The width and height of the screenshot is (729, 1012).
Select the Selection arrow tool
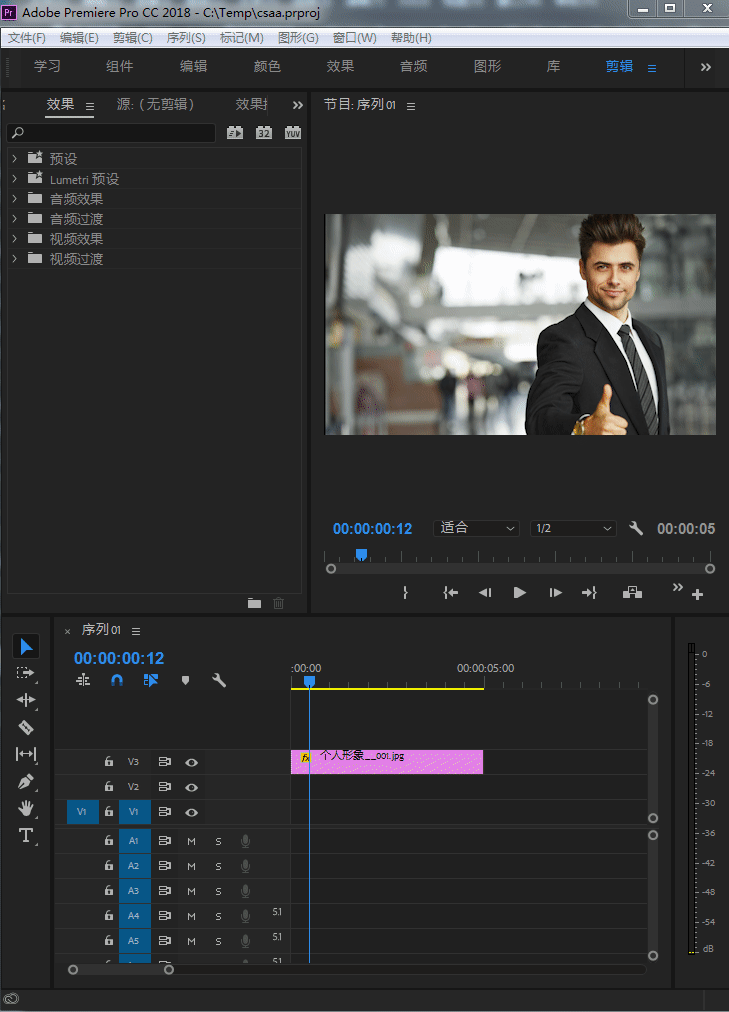26,646
